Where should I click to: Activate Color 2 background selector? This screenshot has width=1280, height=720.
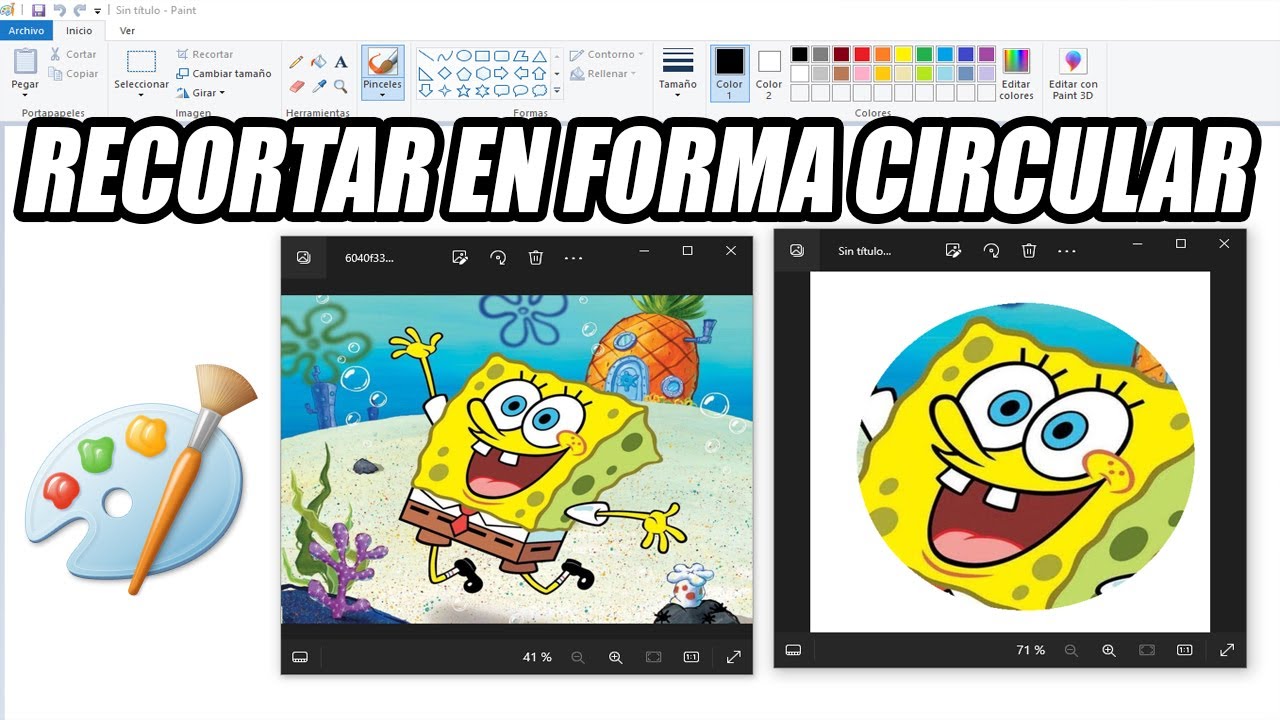769,72
